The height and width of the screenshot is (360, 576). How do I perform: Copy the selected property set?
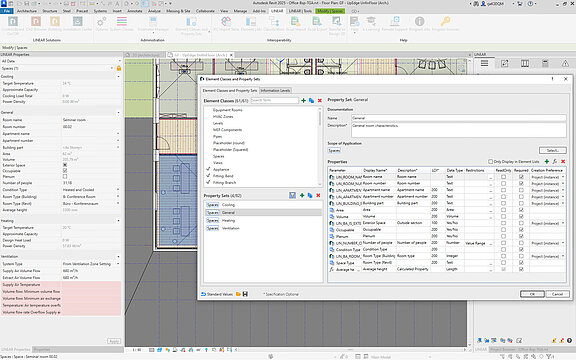click(310, 195)
